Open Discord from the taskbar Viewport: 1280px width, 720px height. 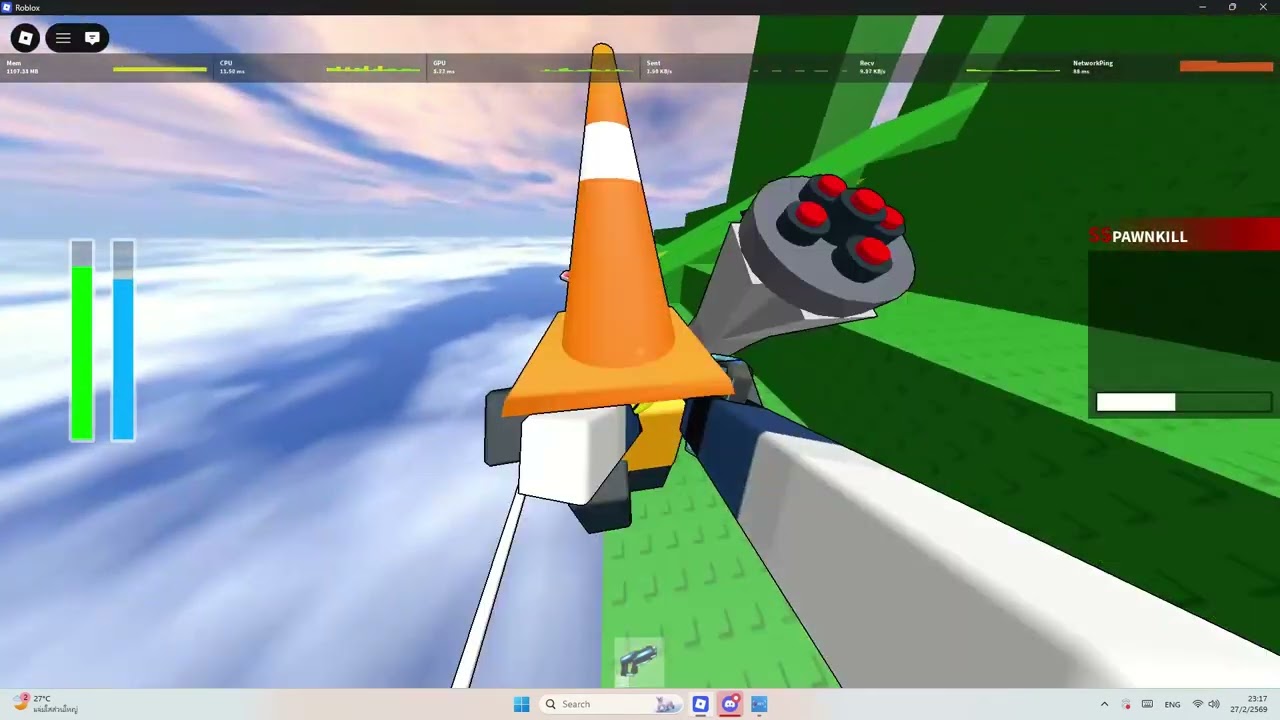[x=730, y=704]
